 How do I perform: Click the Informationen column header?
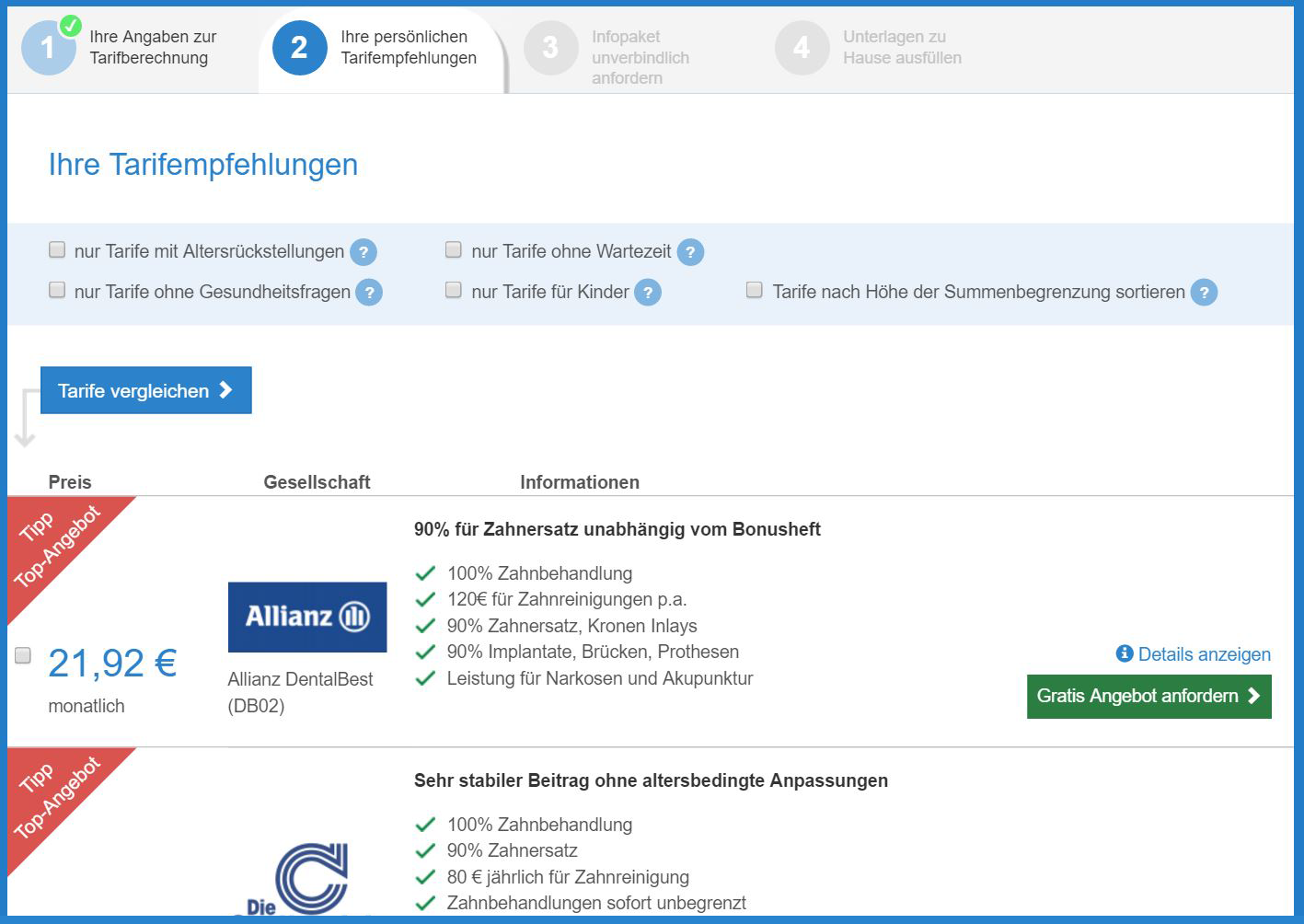[x=580, y=482]
